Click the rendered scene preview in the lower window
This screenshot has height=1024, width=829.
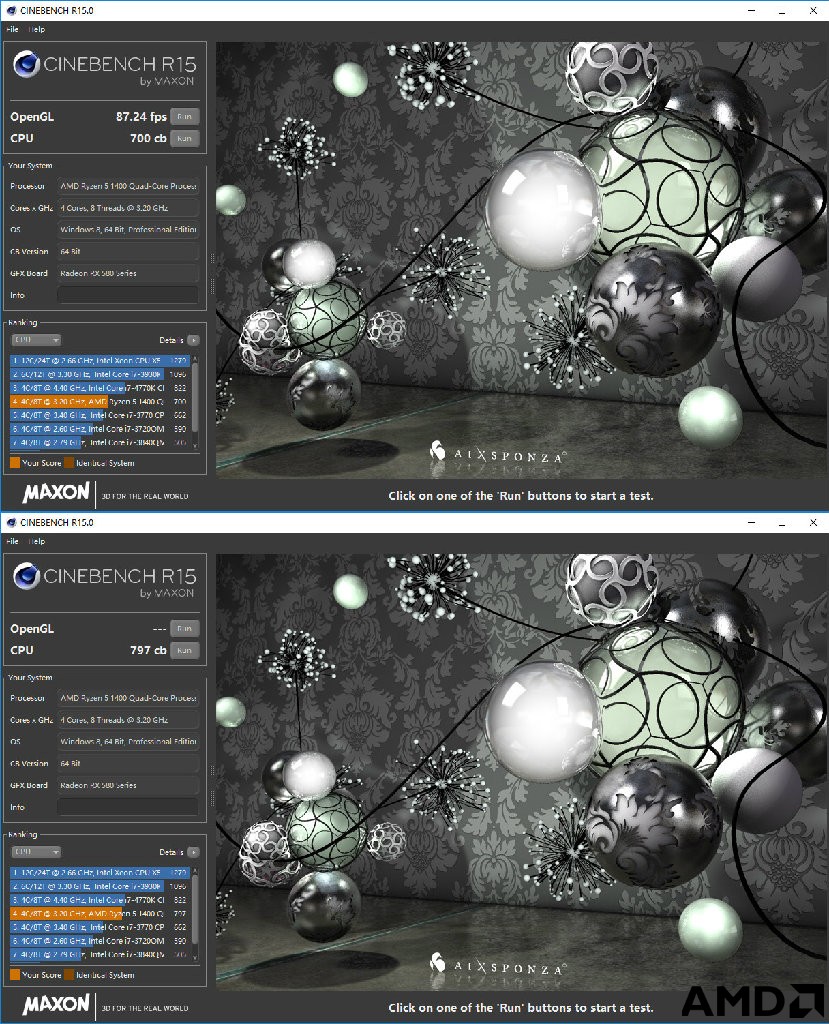click(522, 772)
